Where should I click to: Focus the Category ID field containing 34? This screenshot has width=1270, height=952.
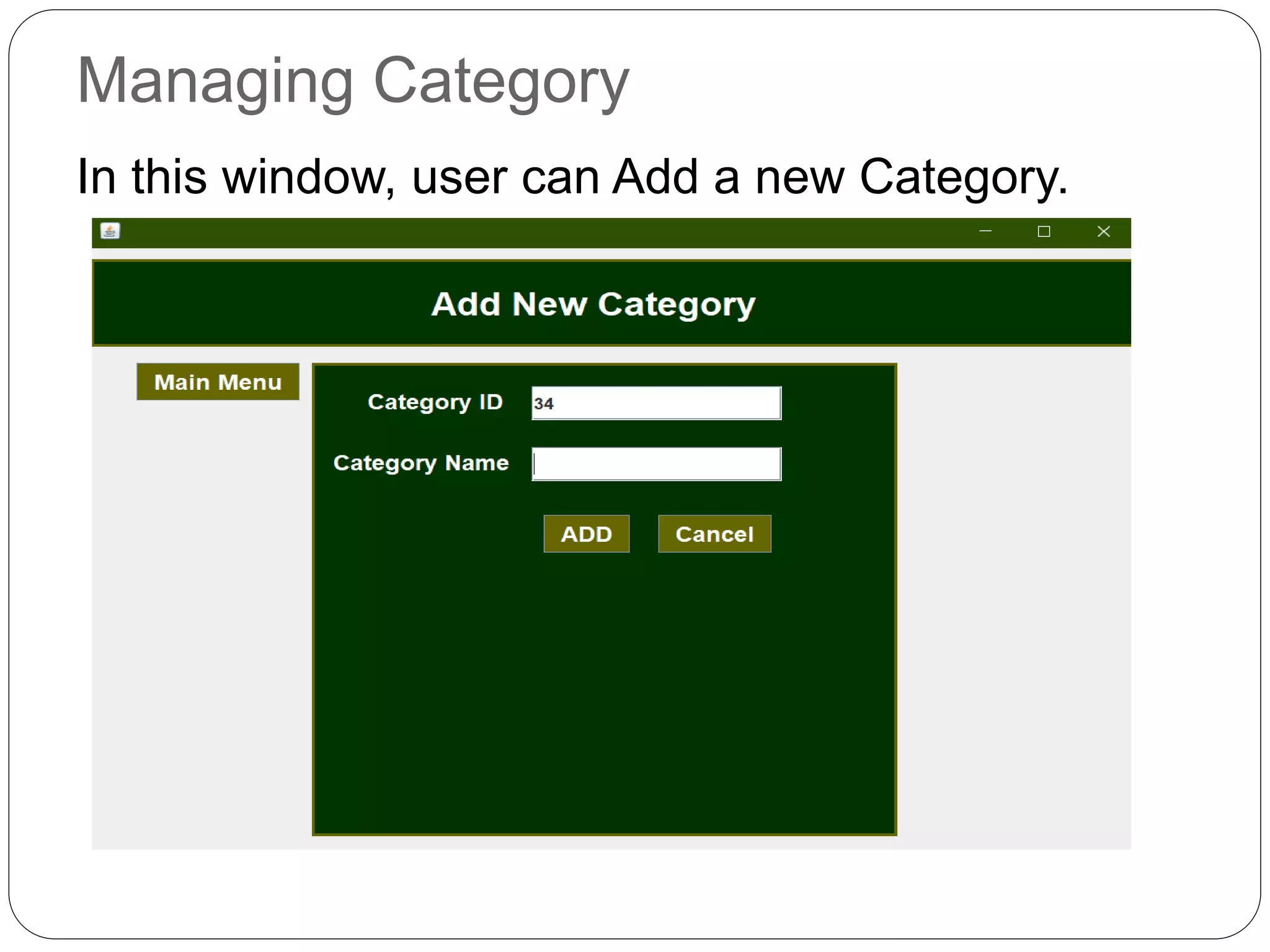[x=656, y=403]
